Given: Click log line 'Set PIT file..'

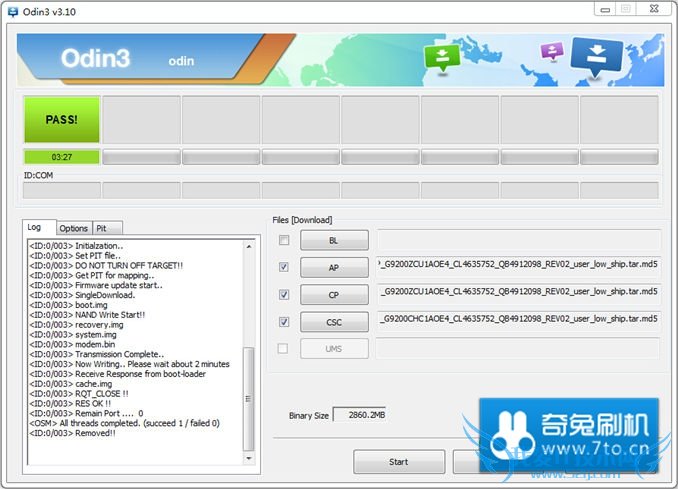Looking at the screenshot, I should point(75,256).
